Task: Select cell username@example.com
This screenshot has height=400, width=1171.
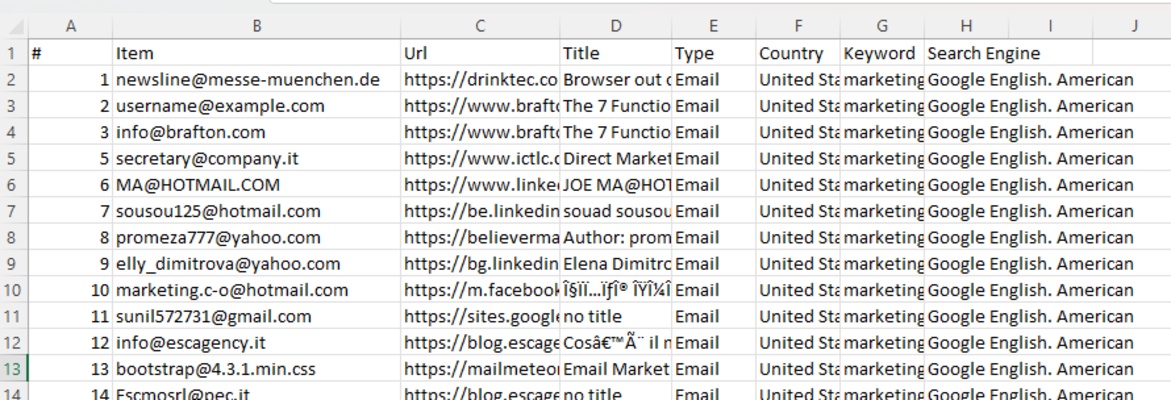Action: [x=257, y=105]
